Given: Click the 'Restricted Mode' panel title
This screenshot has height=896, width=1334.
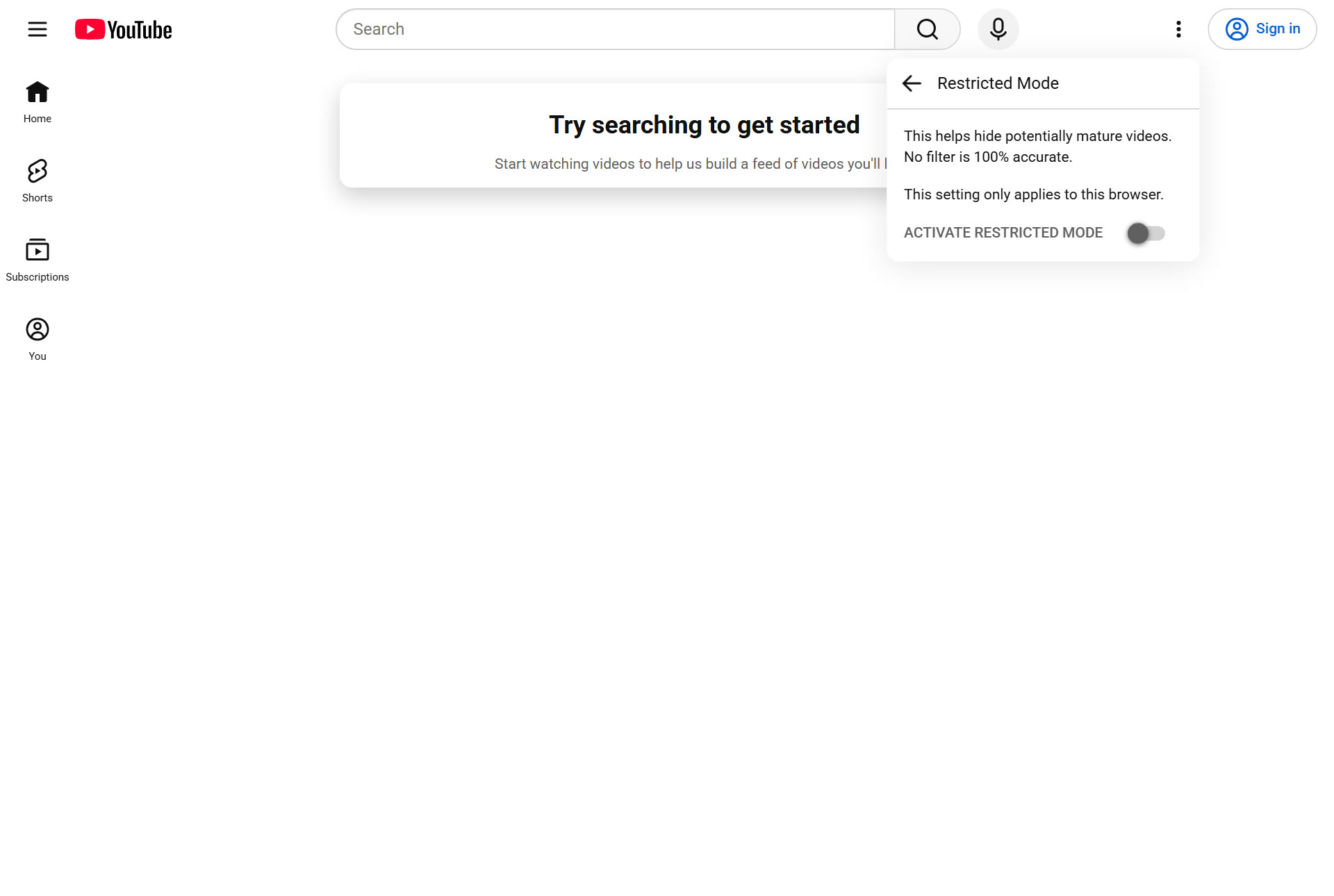Looking at the screenshot, I should (x=998, y=83).
